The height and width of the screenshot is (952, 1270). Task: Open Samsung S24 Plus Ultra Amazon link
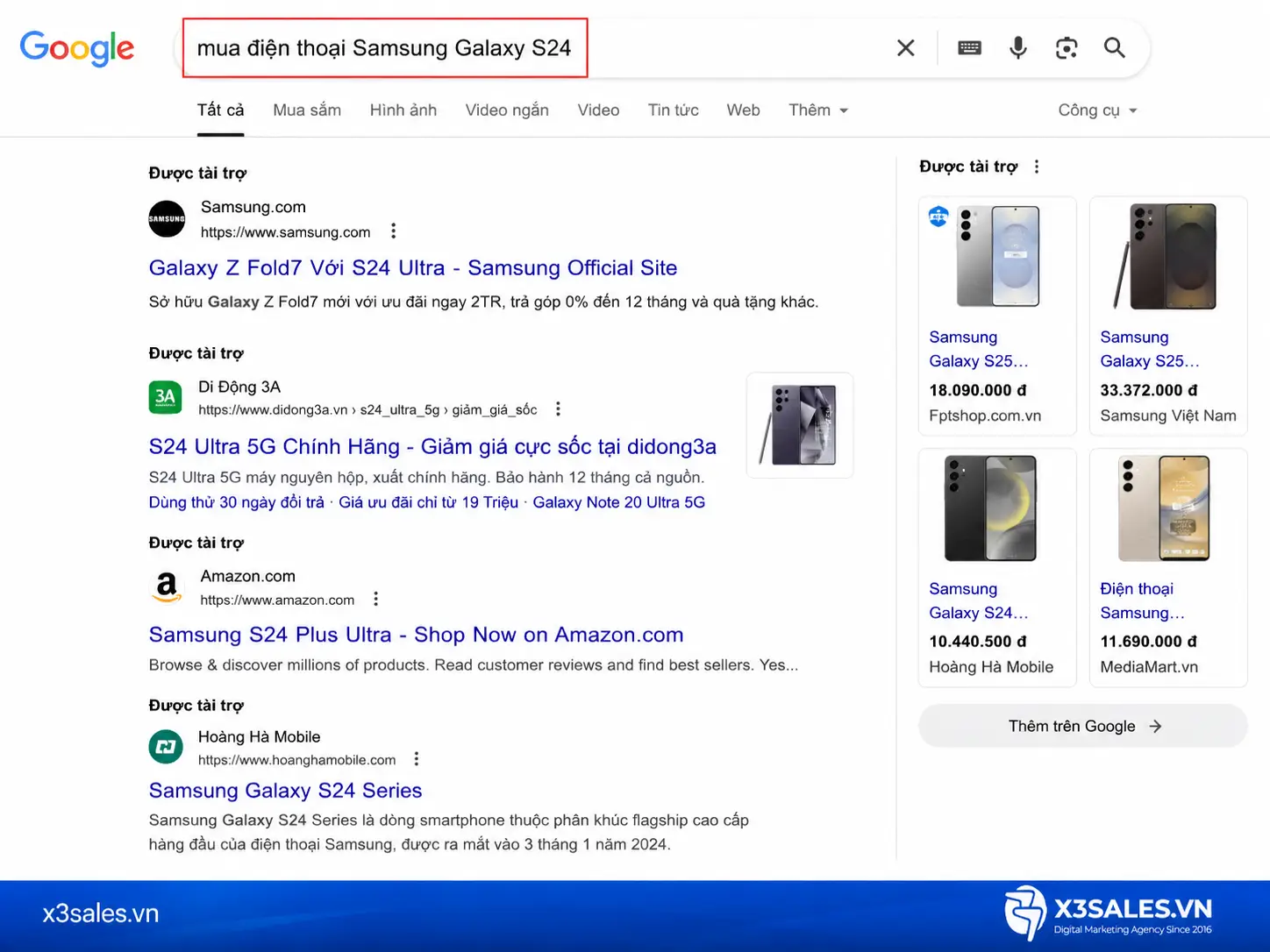click(416, 635)
